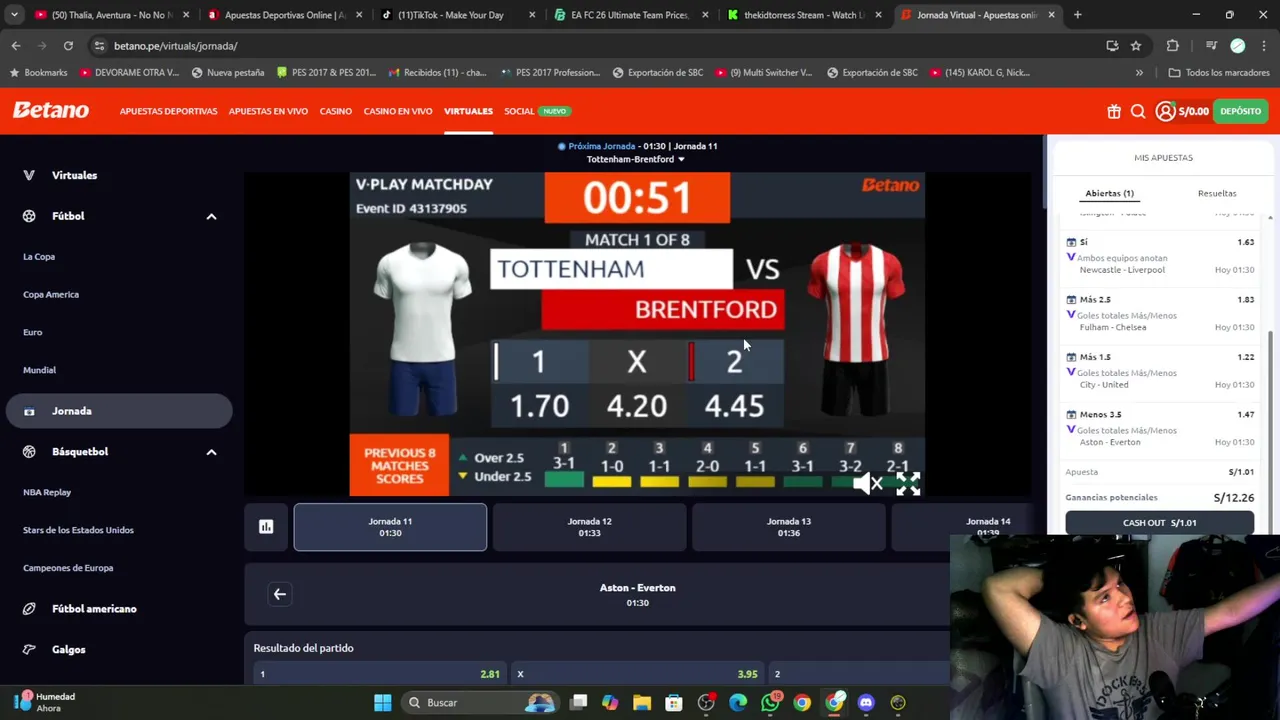Open the Tottenham-Brentford match dropdown

tap(636, 159)
